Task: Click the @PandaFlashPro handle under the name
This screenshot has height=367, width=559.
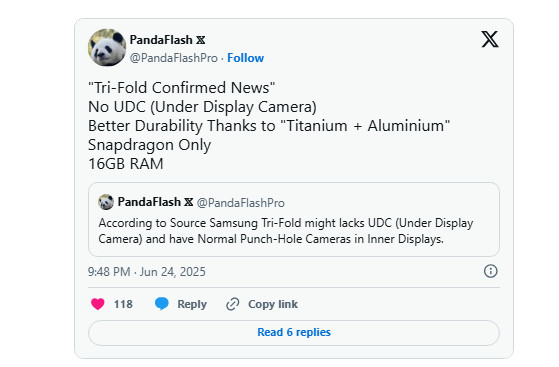Action: click(x=174, y=58)
